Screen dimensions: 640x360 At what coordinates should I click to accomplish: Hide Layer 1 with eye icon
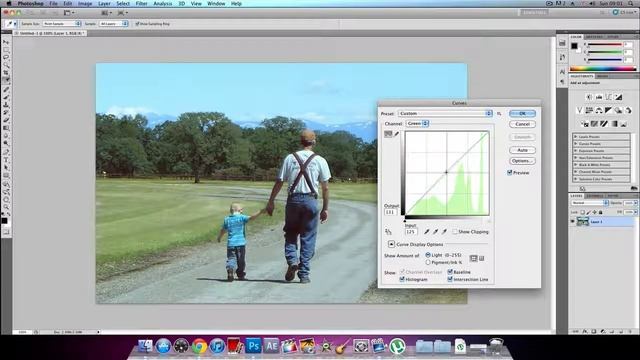pyautogui.click(x=572, y=222)
